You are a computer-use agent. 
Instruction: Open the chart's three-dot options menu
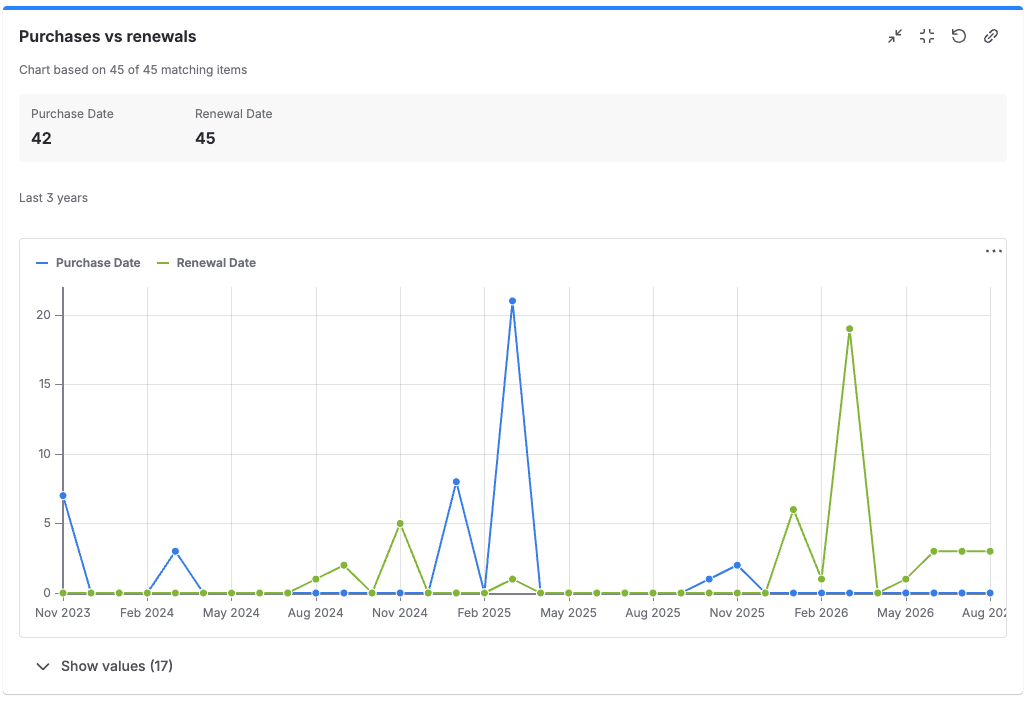point(993,251)
